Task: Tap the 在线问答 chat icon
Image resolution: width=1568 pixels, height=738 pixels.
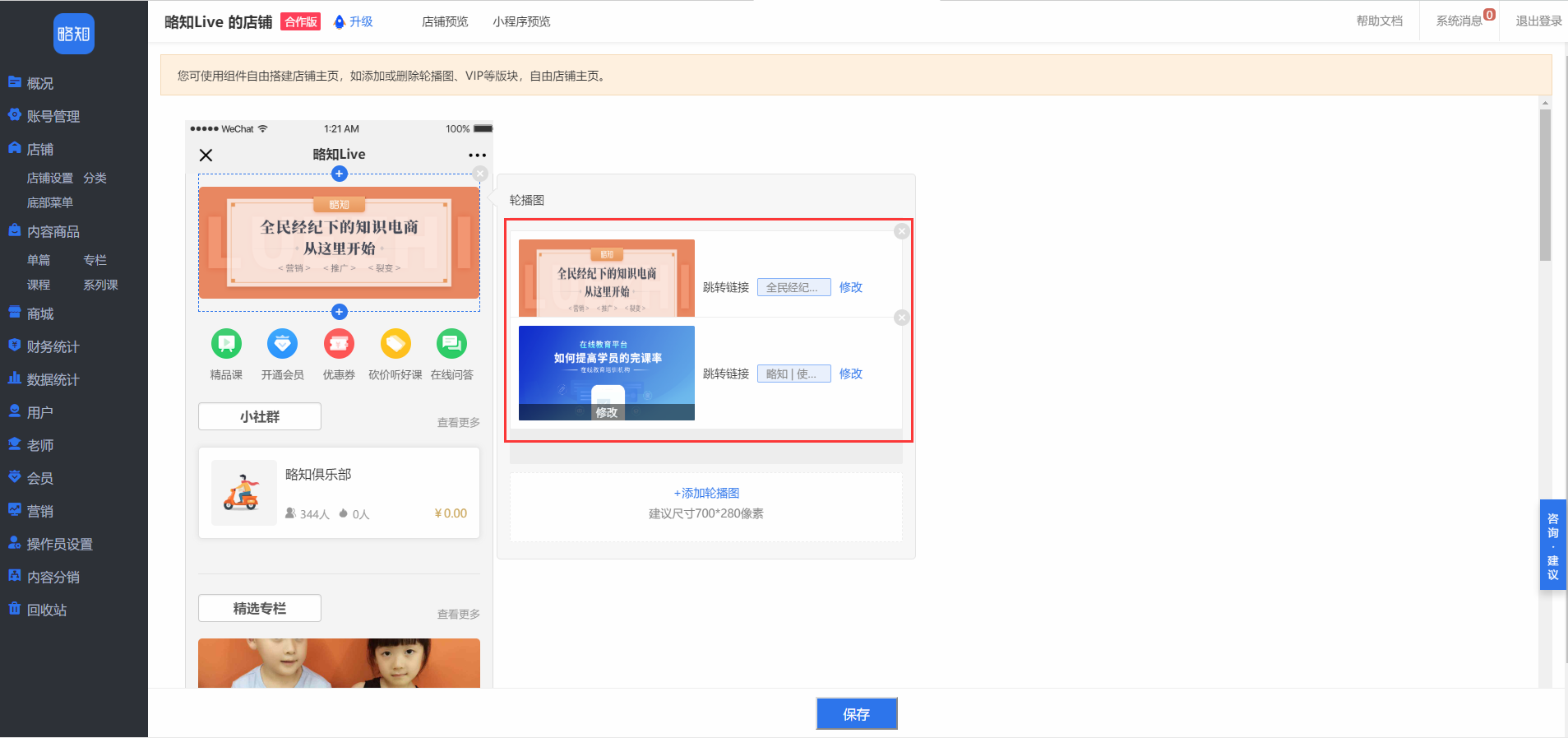Action: [451, 344]
